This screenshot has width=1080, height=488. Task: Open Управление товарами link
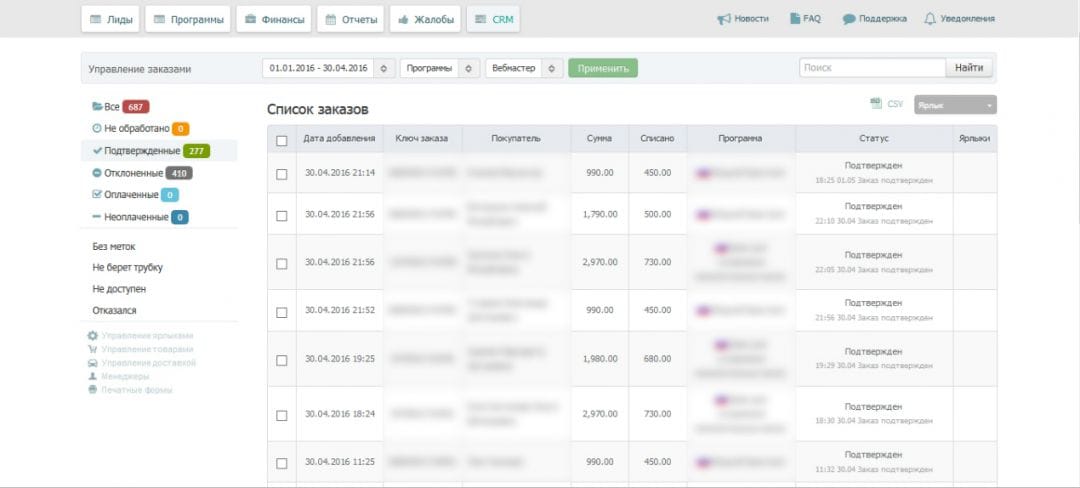pos(146,349)
